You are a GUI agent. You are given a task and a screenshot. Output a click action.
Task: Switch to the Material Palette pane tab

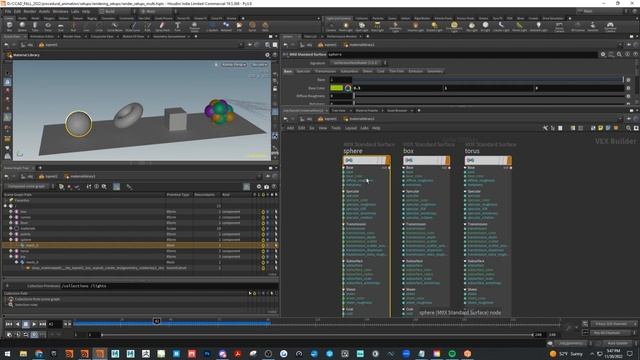(367, 110)
